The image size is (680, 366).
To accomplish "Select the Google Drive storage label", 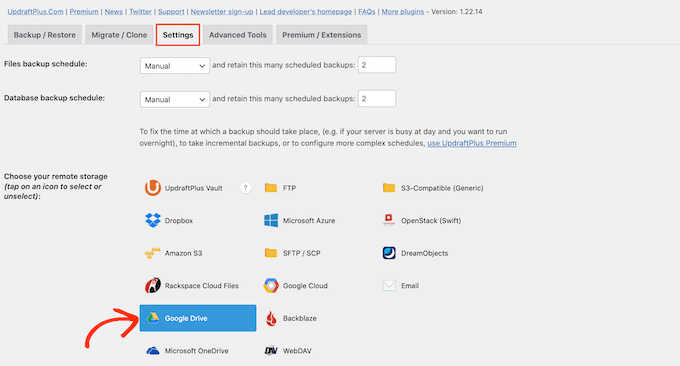I will (x=186, y=318).
